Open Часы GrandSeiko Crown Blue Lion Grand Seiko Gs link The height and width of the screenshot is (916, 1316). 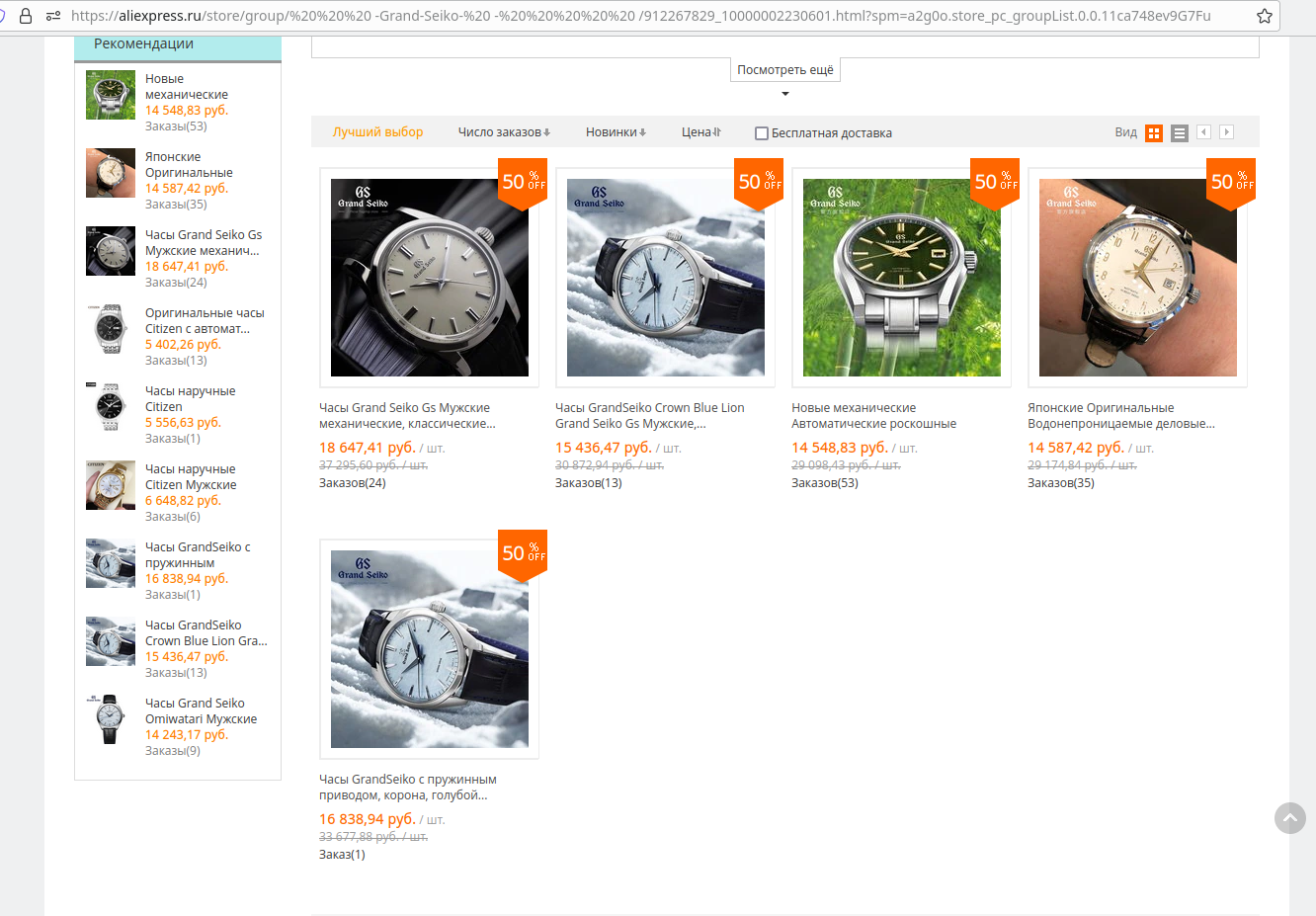(x=650, y=416)
